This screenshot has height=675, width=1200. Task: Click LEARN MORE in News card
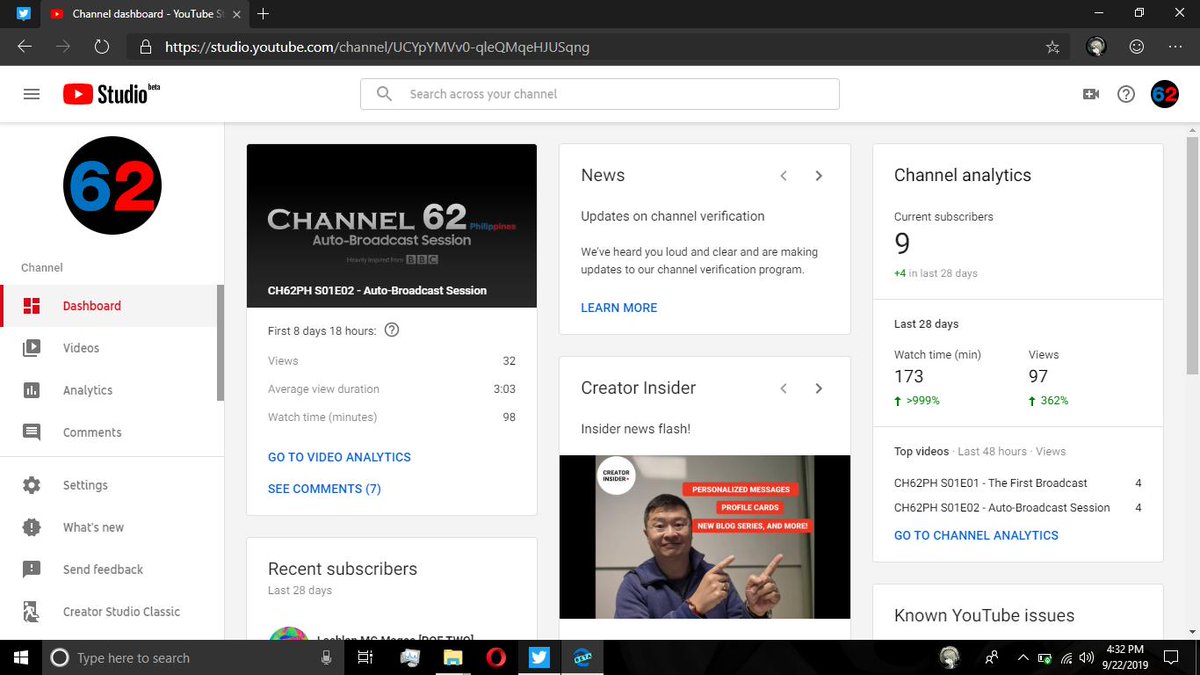tap(619, 308)
